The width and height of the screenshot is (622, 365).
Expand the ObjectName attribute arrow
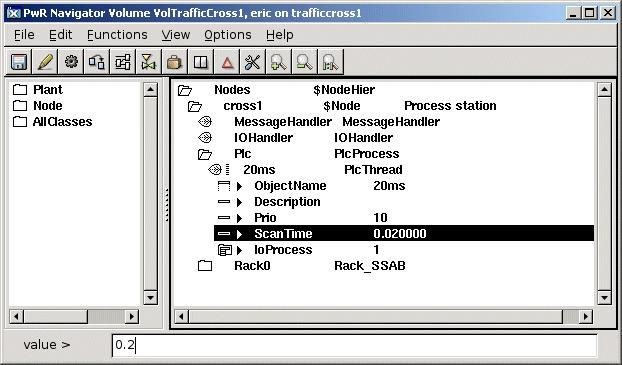coord(239,186)
